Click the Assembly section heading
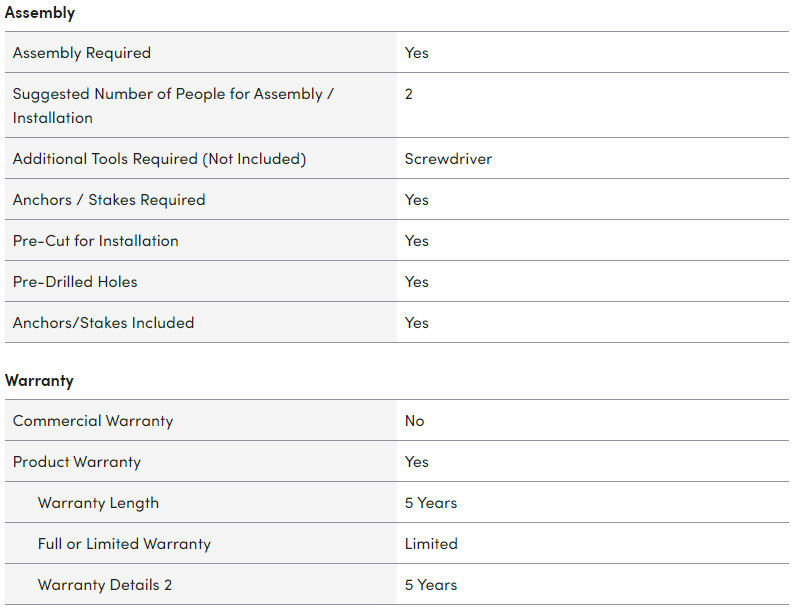The height and width of the screenshot is (609, 797). pos(40,13)
